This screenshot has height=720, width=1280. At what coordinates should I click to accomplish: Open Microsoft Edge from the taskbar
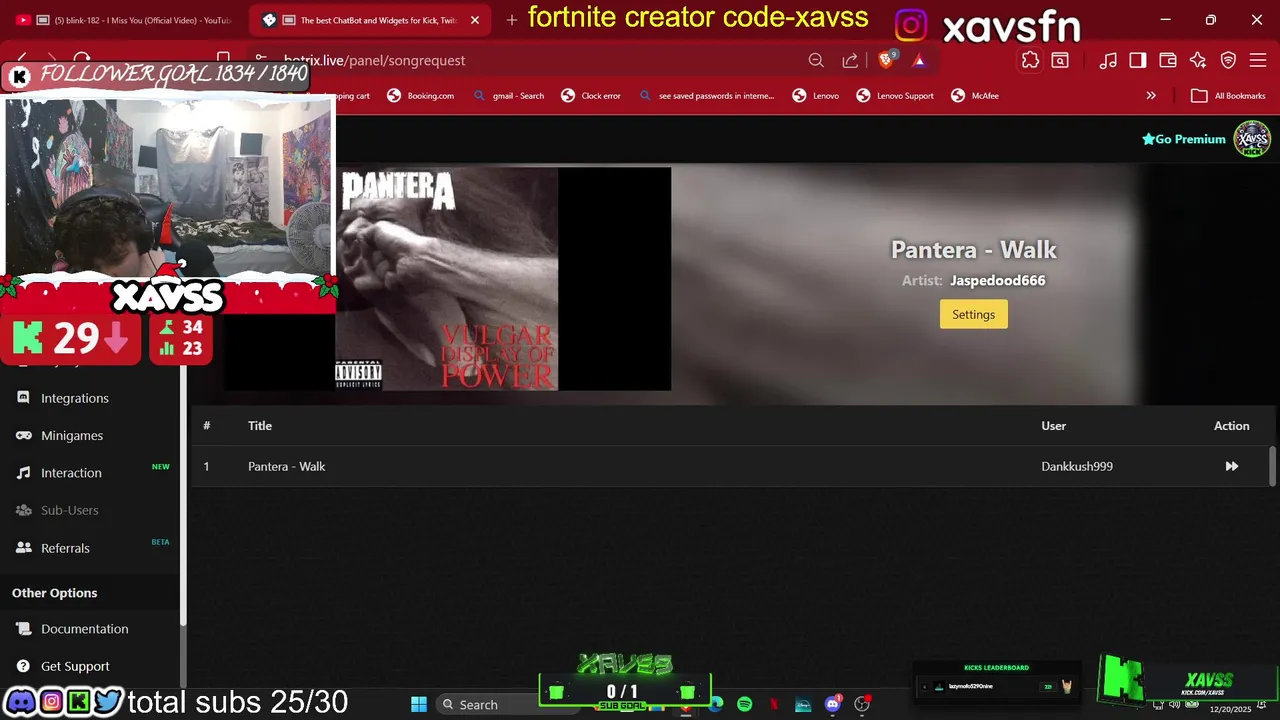716,704
